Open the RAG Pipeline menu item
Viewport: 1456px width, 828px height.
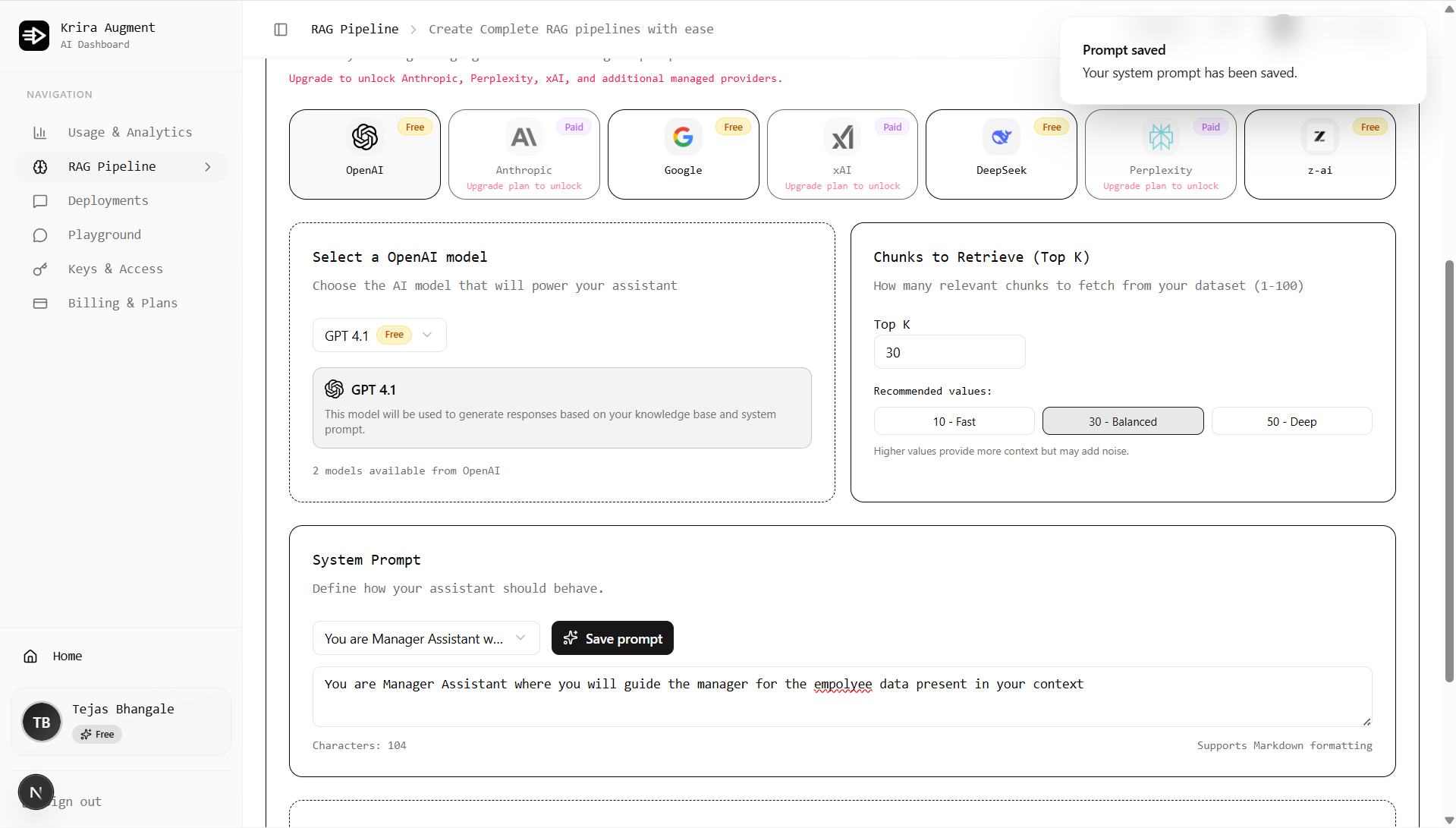click(121, 167)
